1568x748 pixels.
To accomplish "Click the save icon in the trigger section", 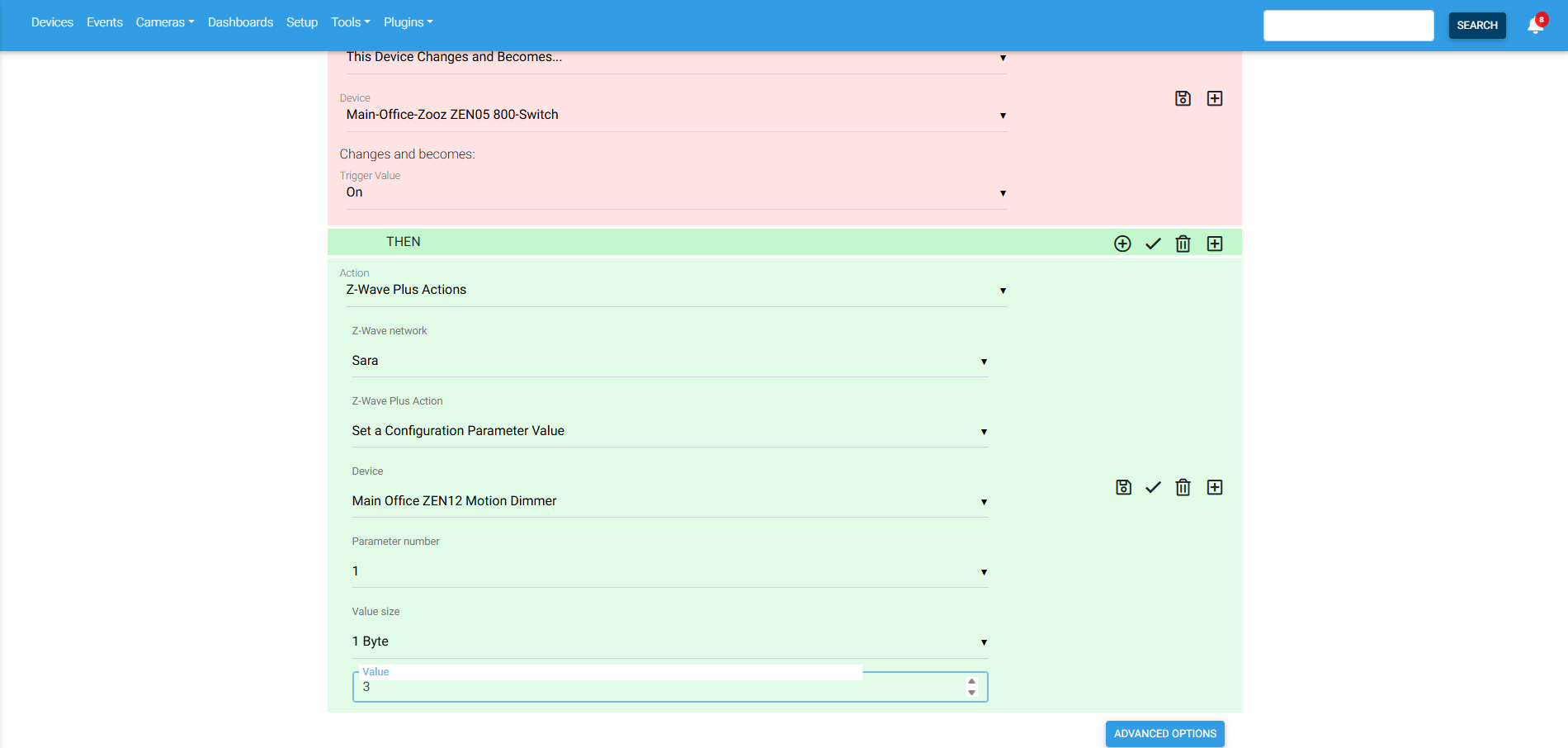I will [1183, 98].
